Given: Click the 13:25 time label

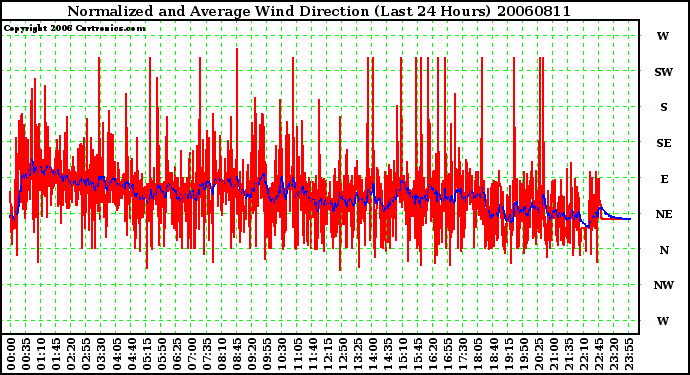Looking at the screenshot, I should [x=357, y=354].
